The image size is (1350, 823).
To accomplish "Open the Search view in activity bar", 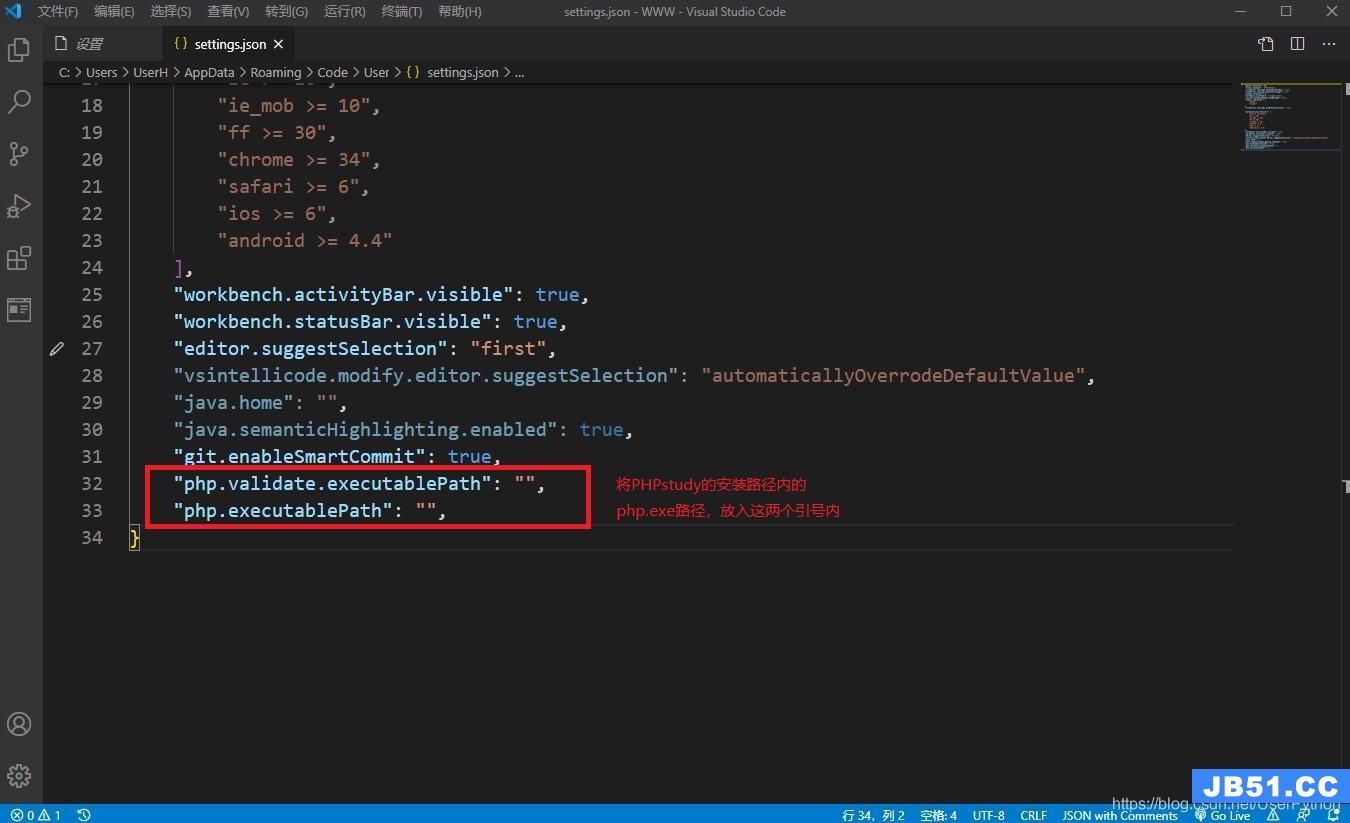I will [x=19, y=101].
